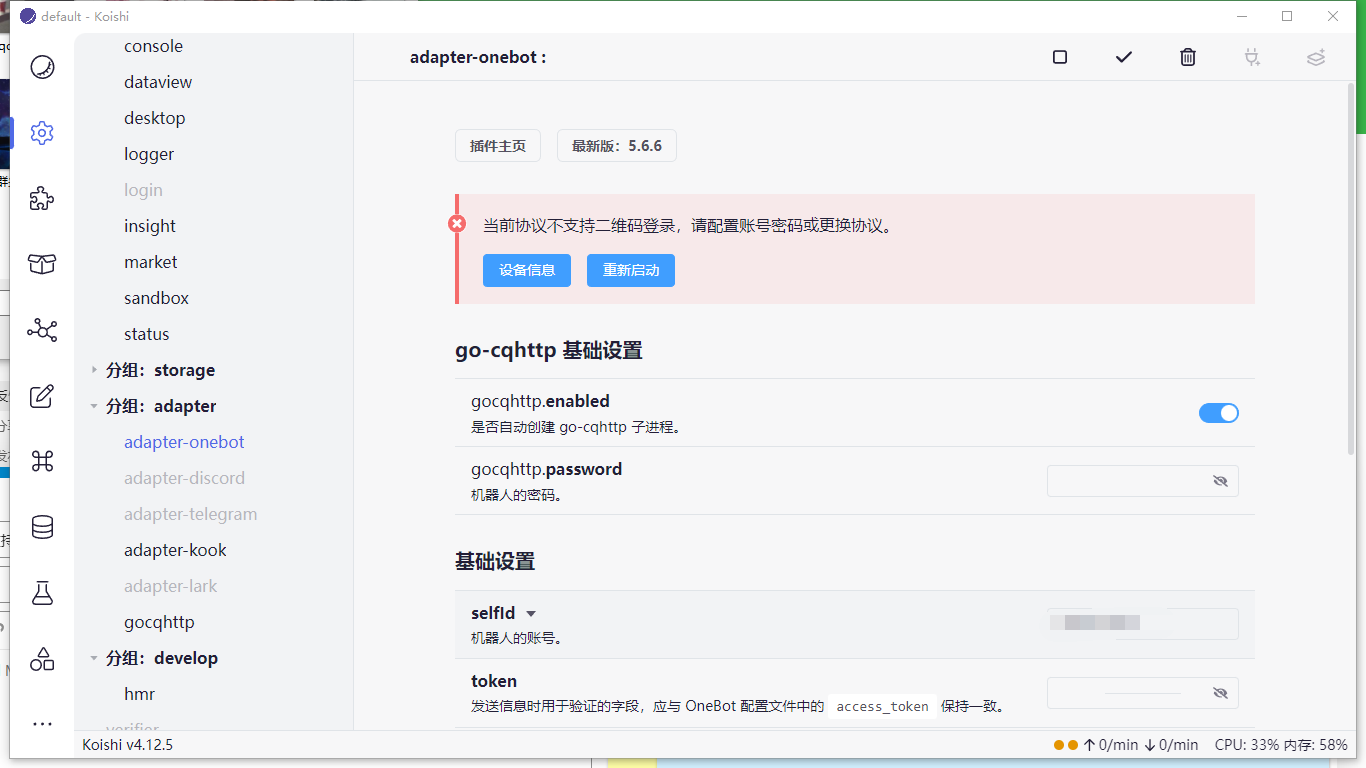Collapse the develop group
This screenshot has width=1366, height=768.
coord(95,658)
